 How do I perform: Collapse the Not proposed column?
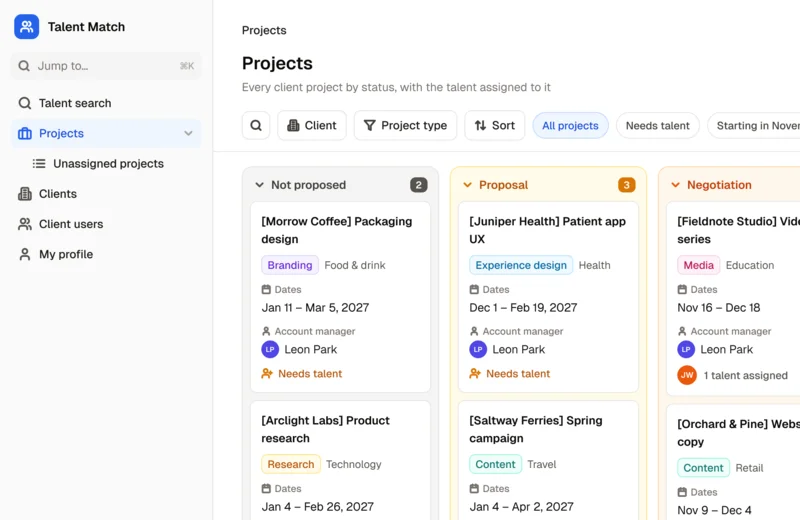click(x=260, y=185)
